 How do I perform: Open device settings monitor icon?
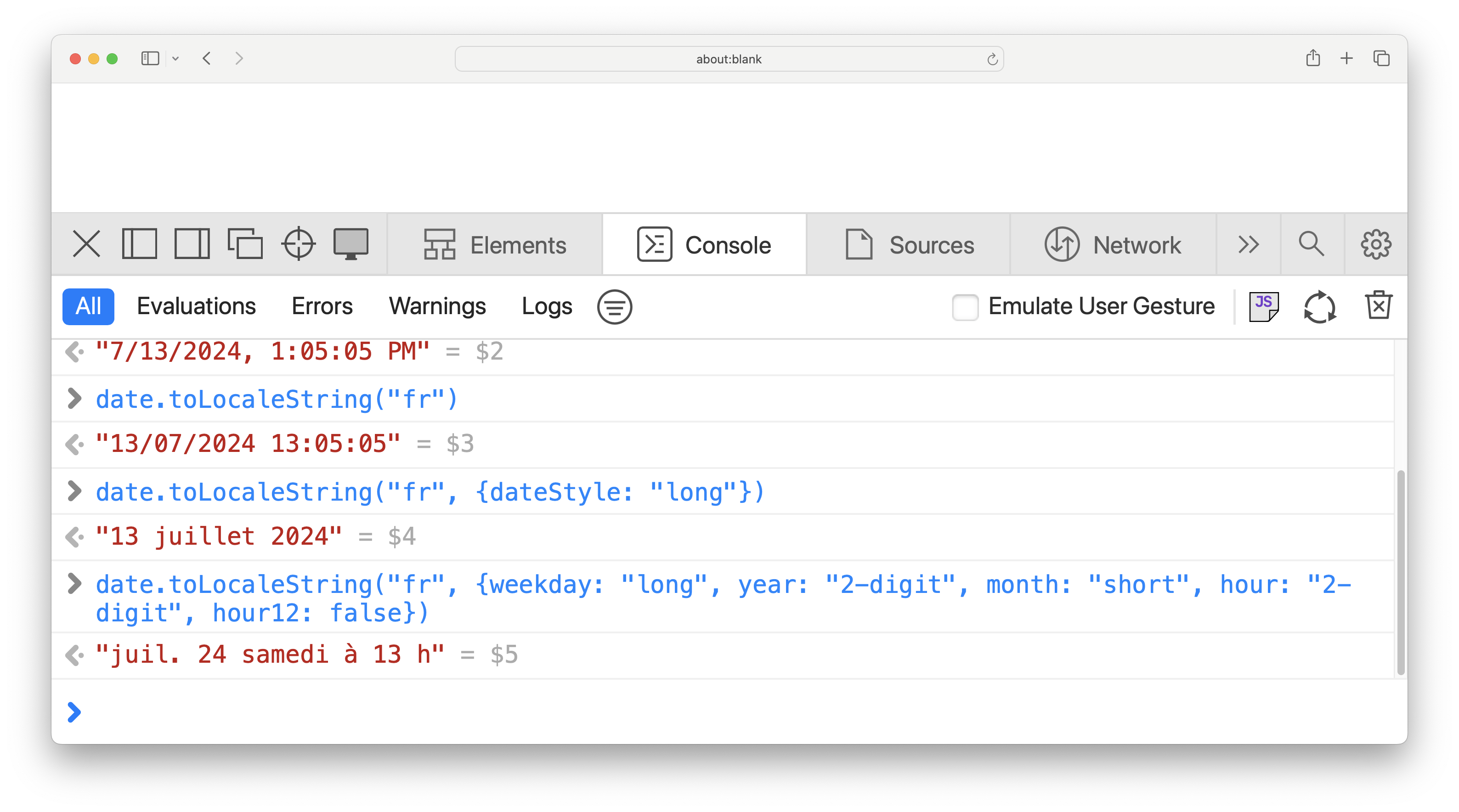(351, 245)
